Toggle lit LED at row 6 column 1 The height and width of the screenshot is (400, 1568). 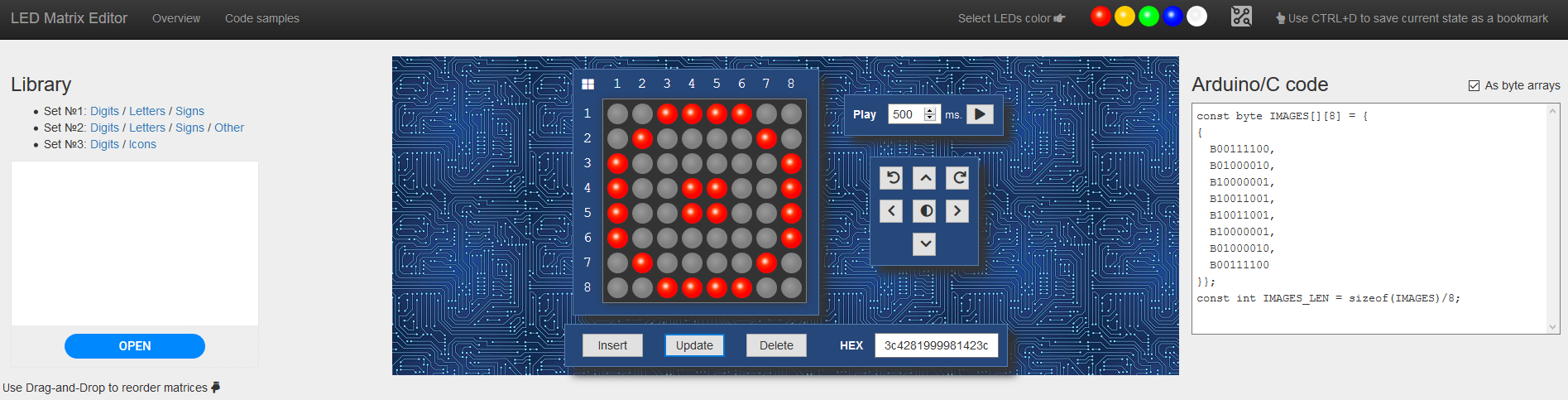617,238
